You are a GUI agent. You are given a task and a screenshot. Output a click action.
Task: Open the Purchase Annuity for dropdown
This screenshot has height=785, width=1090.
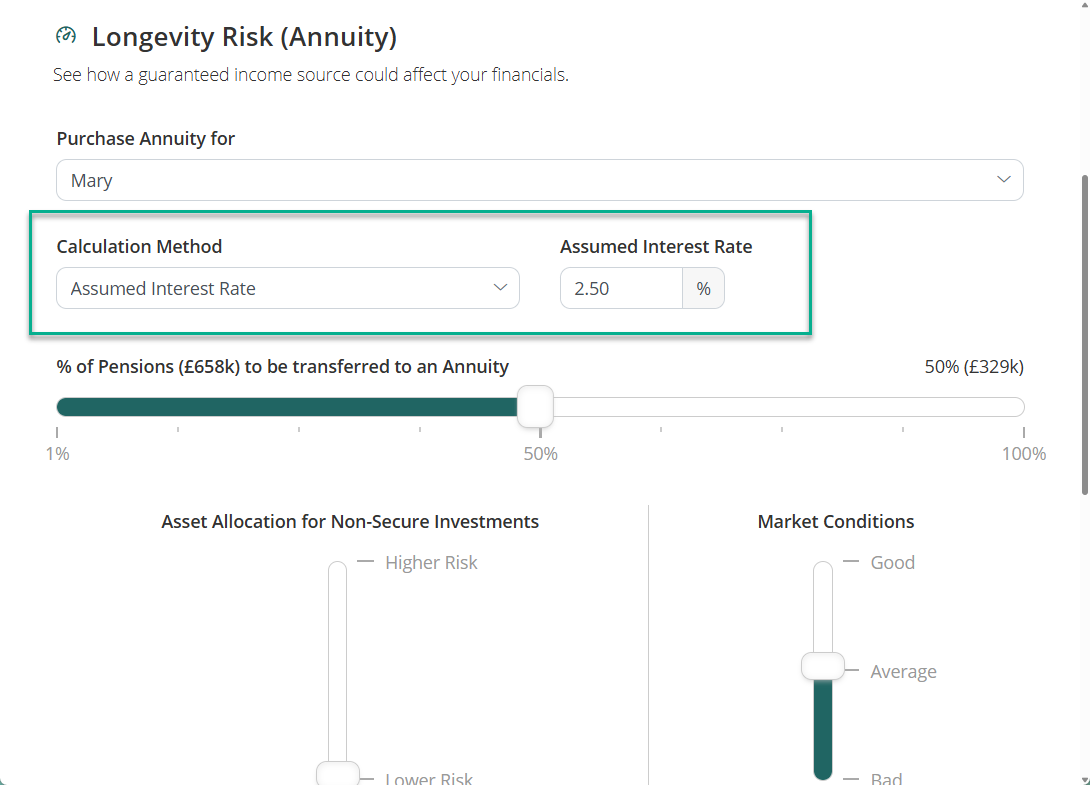click(x=539, y=180)
